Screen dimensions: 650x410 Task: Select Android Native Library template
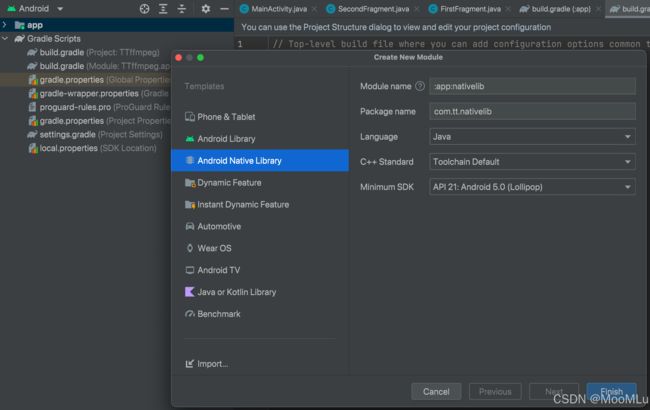click(x=260, y=160)
